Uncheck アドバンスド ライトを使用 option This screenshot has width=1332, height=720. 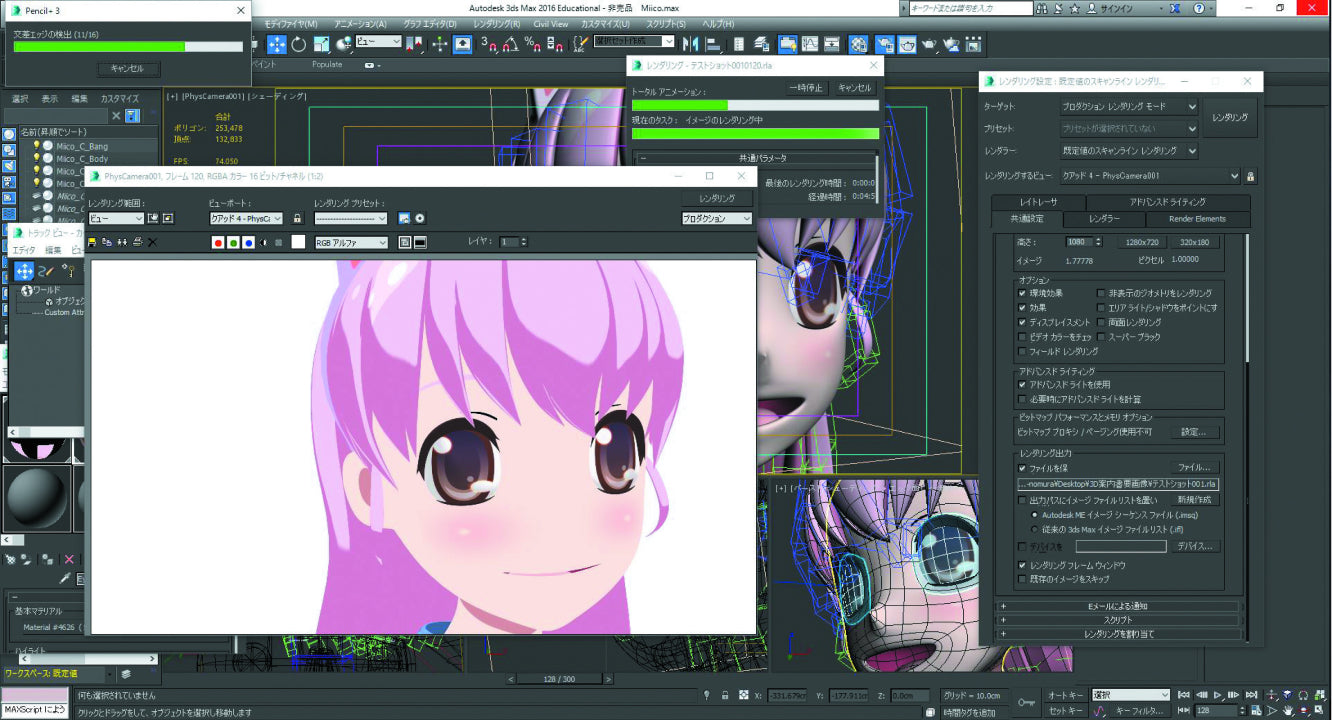pyautogui.click(x=1021, y=384)
